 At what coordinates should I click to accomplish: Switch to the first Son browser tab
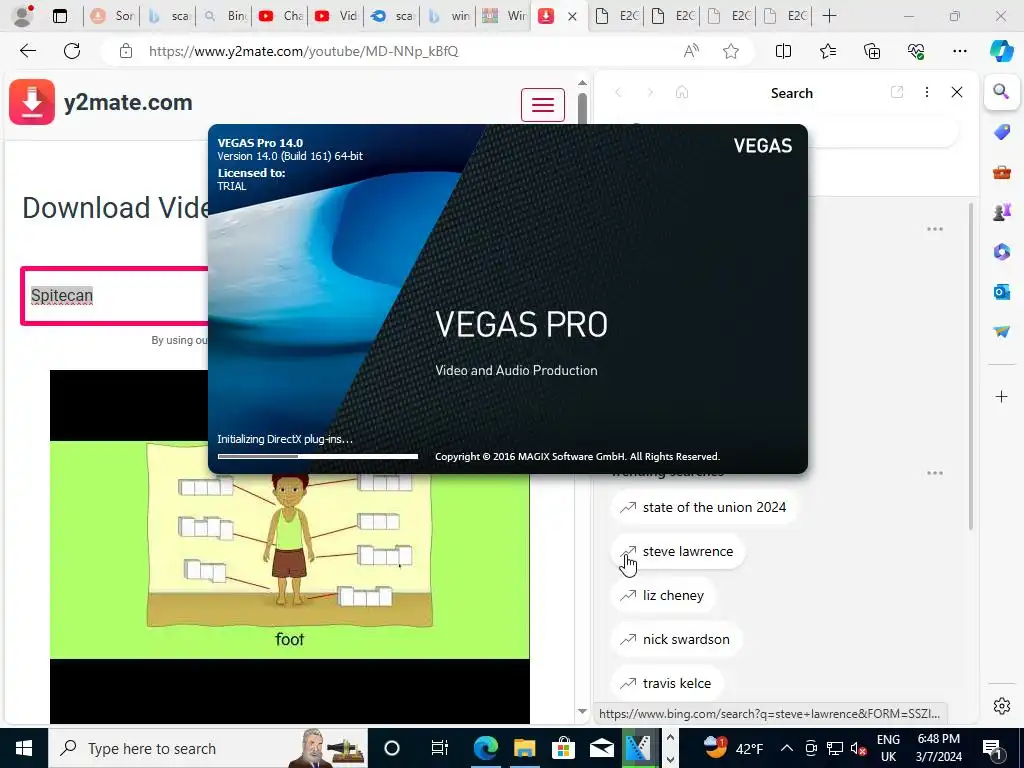pos(112,16)
